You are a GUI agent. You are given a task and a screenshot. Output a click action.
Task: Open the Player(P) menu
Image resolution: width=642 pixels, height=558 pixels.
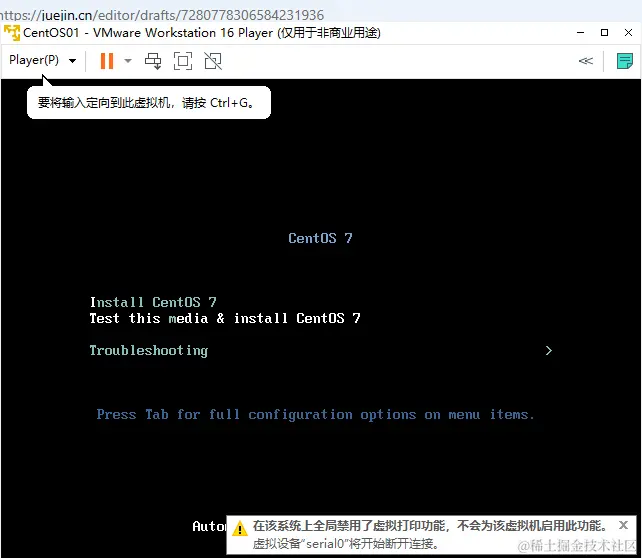click(42, 61)
